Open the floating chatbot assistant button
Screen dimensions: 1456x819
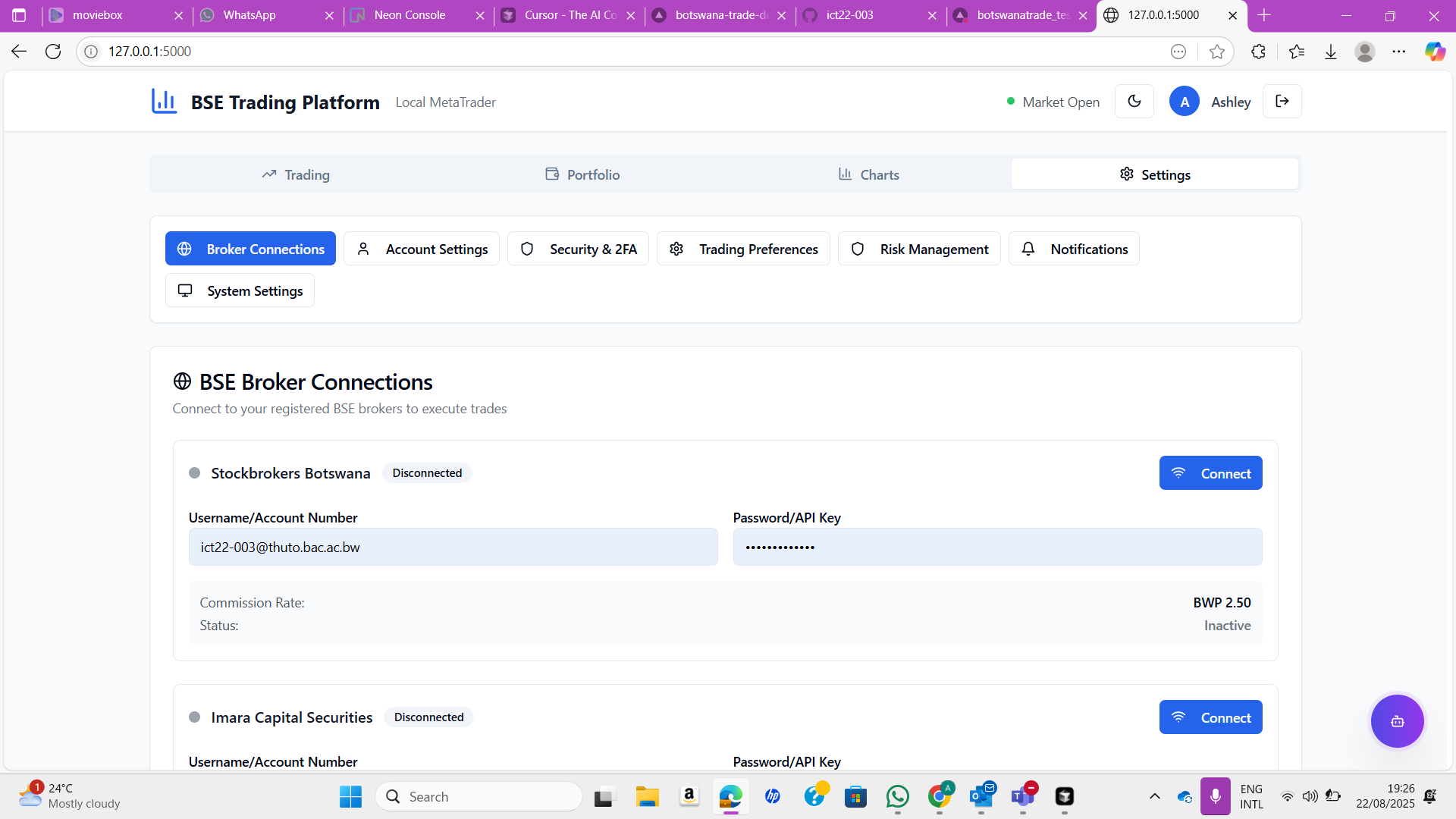point(1397,721)
